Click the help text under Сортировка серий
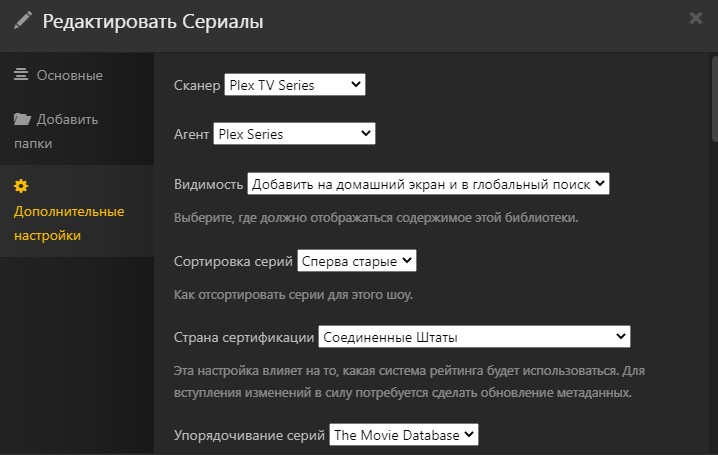The image size is (718, 455). (293, 295)
